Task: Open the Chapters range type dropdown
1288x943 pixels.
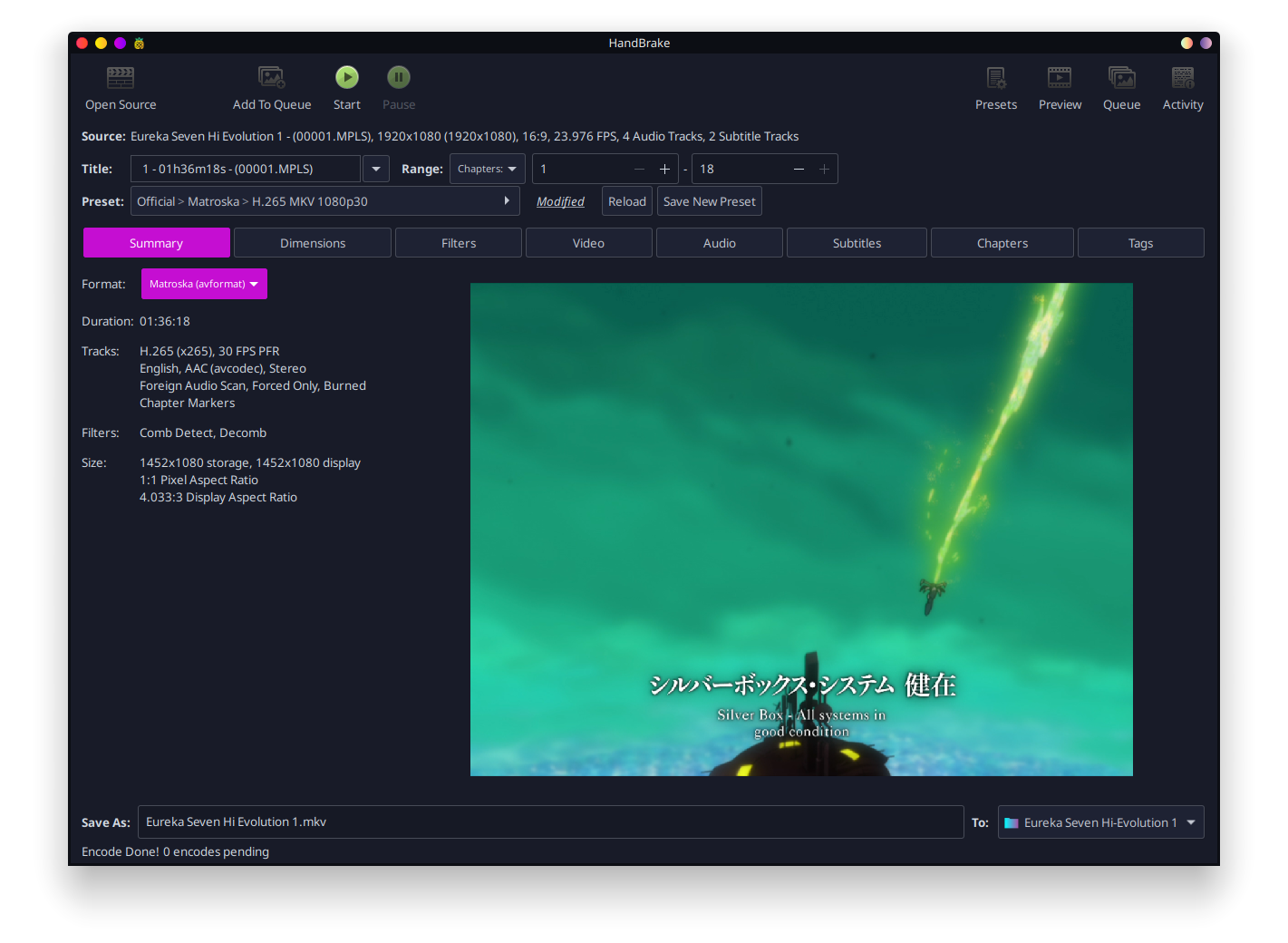Action: (487, 169)
